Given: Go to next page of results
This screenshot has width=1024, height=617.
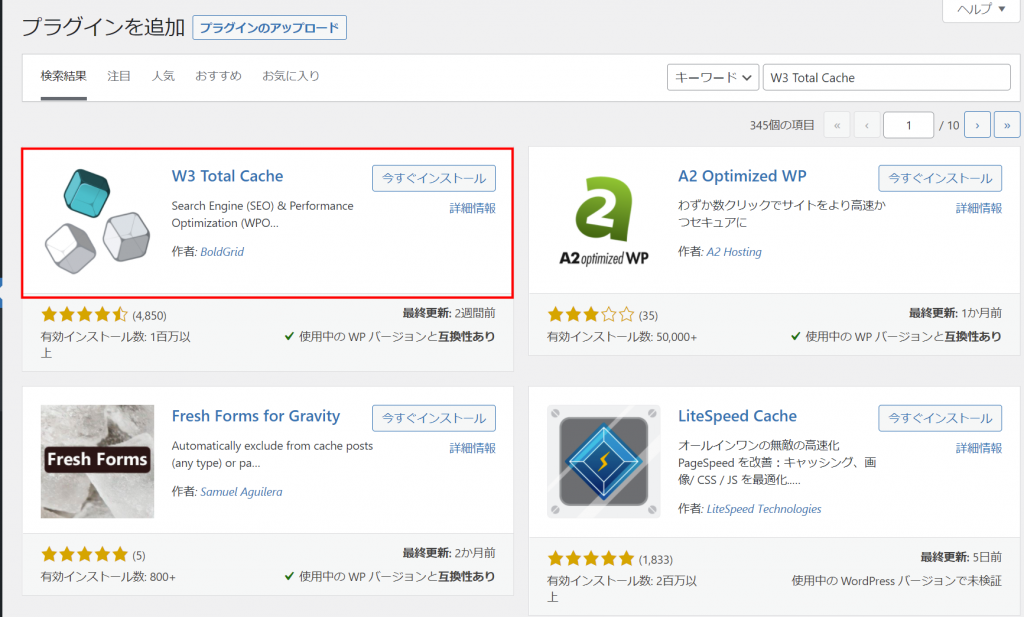Looking at the screenshot, I should click(977, 125).
